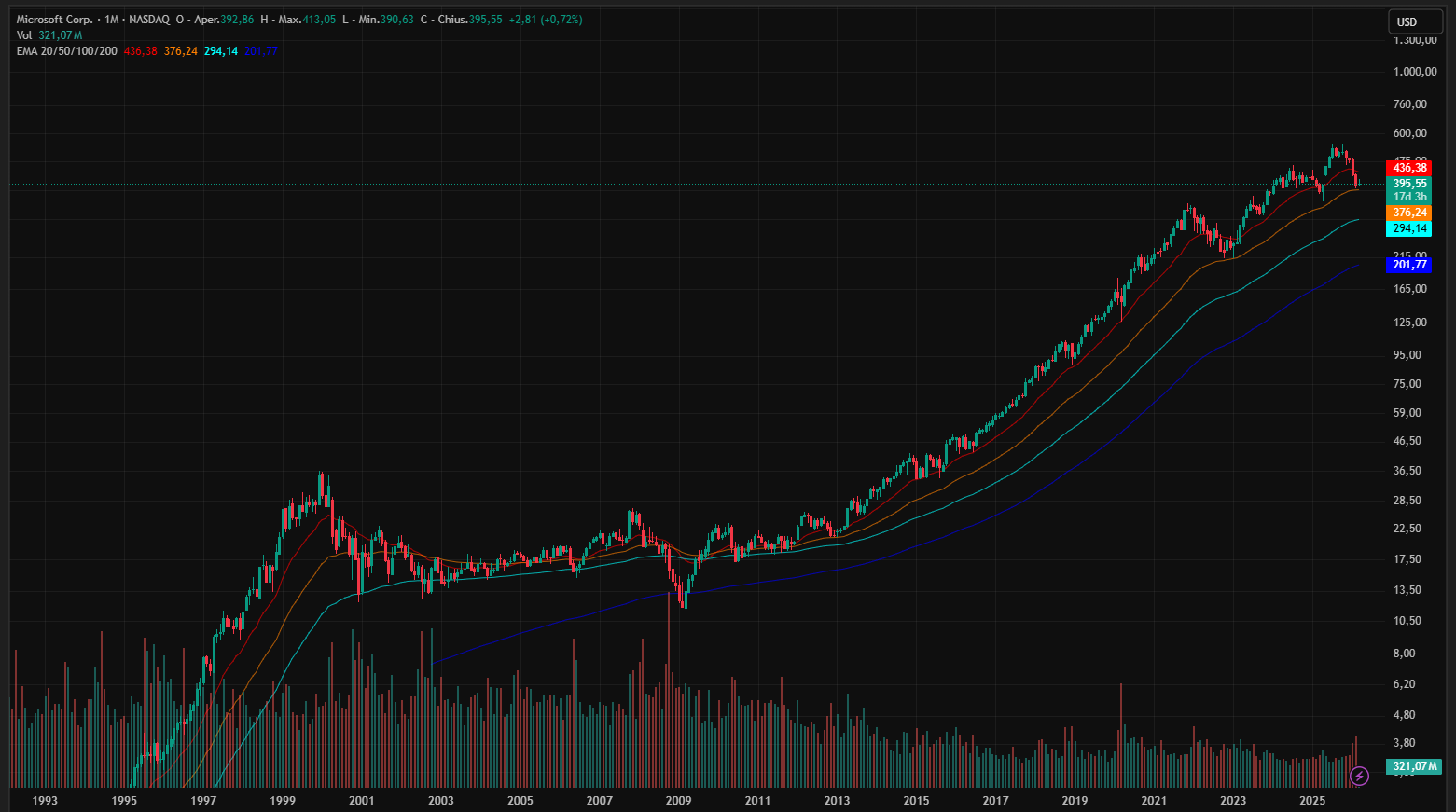Image resolution: width=1456 pixels, height=812 pixels.
Task: Click 17,50 on the price scale
Action: coord(1407,559)
